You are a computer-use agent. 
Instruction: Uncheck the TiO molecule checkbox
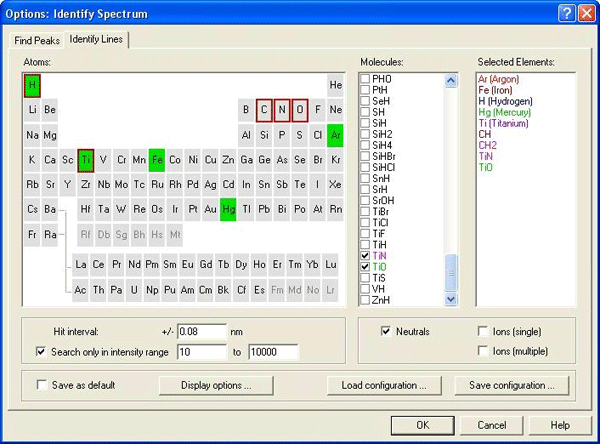tap(365, 267)
